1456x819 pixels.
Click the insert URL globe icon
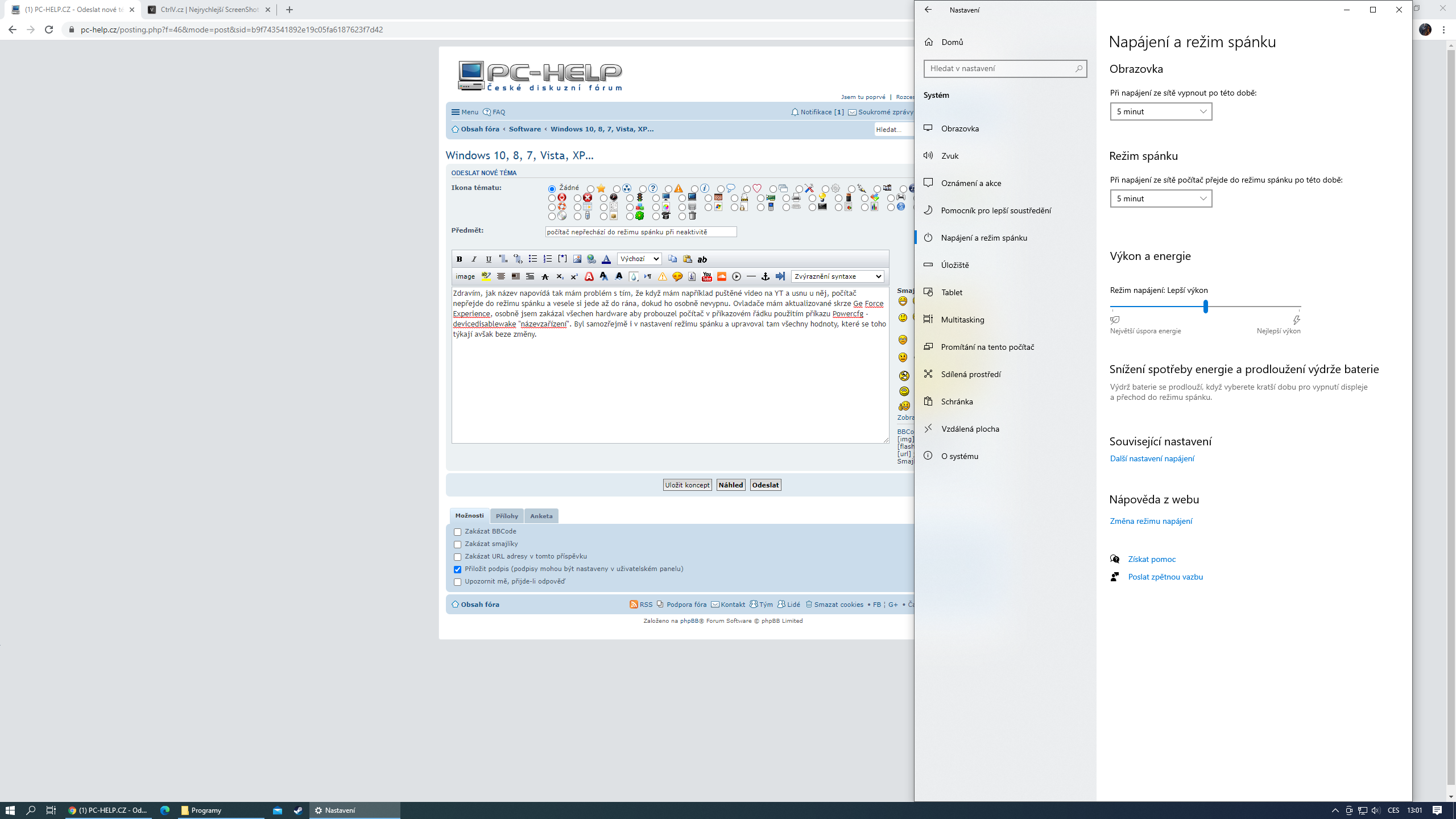[591, 259]
